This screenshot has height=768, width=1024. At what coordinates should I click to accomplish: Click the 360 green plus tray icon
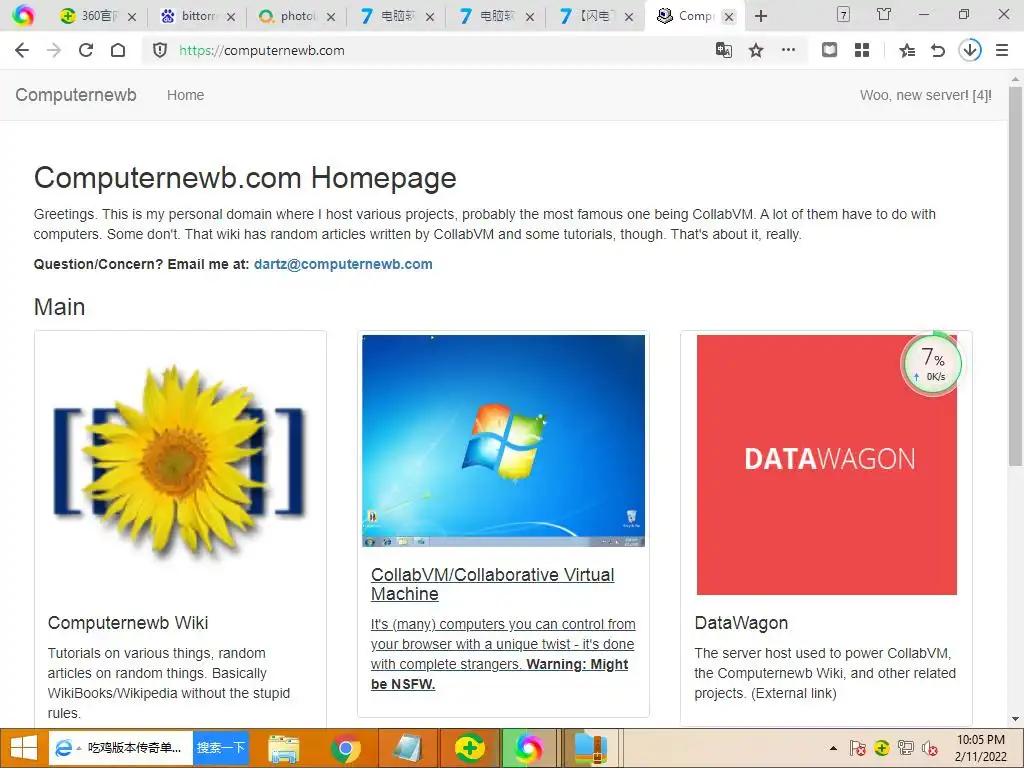coord(882,748)
